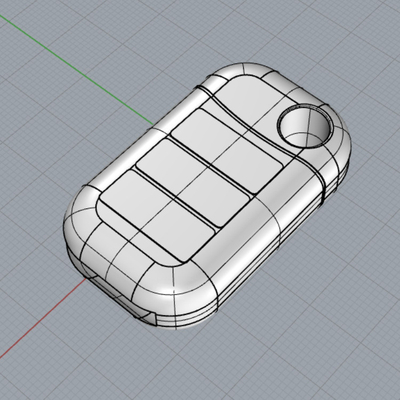Select the fob button farthest from the keyring hole
This screenshot has height=400, width=400.
coord(157,216)
